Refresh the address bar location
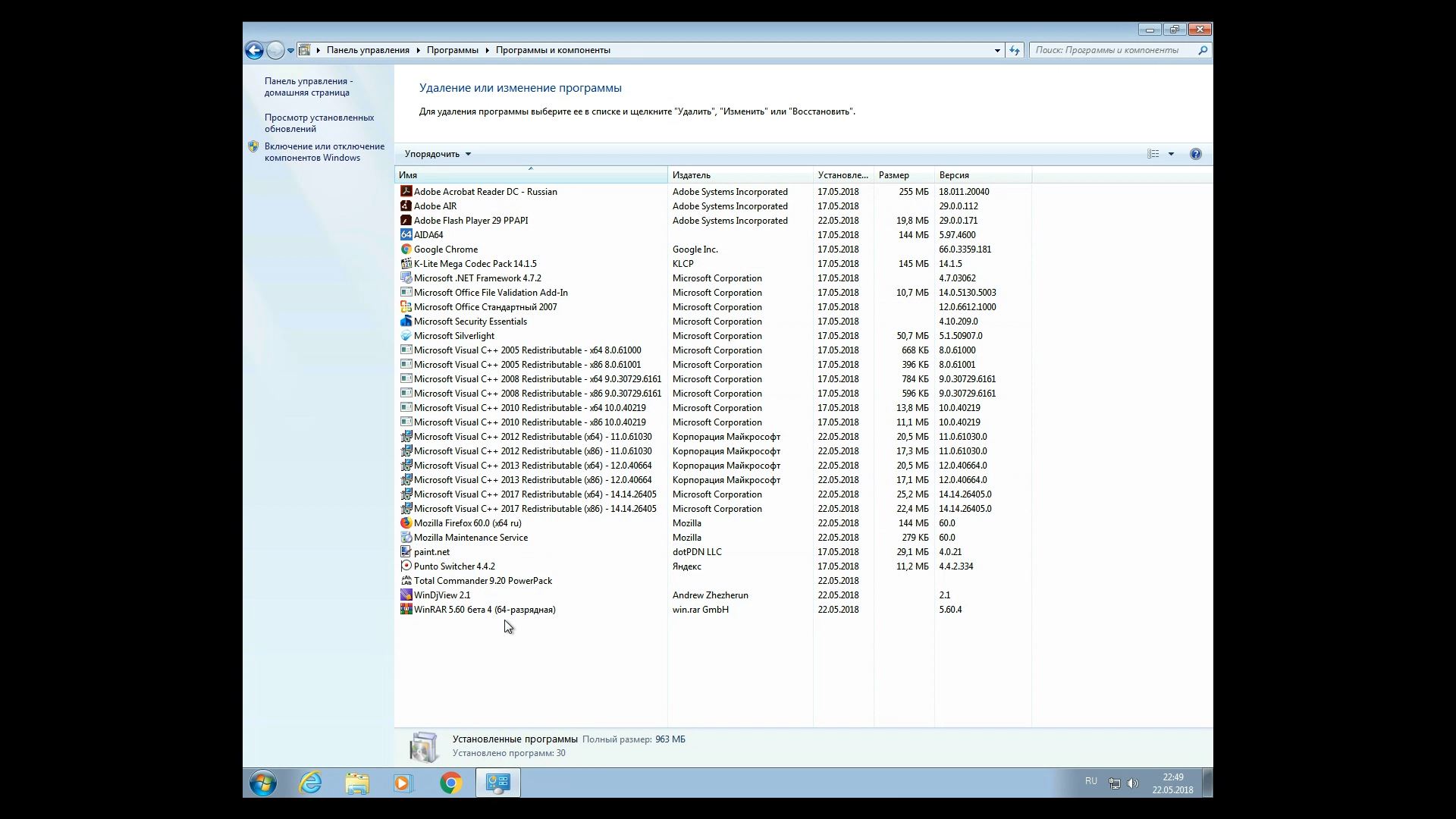 pyautogui.click(x=1015, y=50)
